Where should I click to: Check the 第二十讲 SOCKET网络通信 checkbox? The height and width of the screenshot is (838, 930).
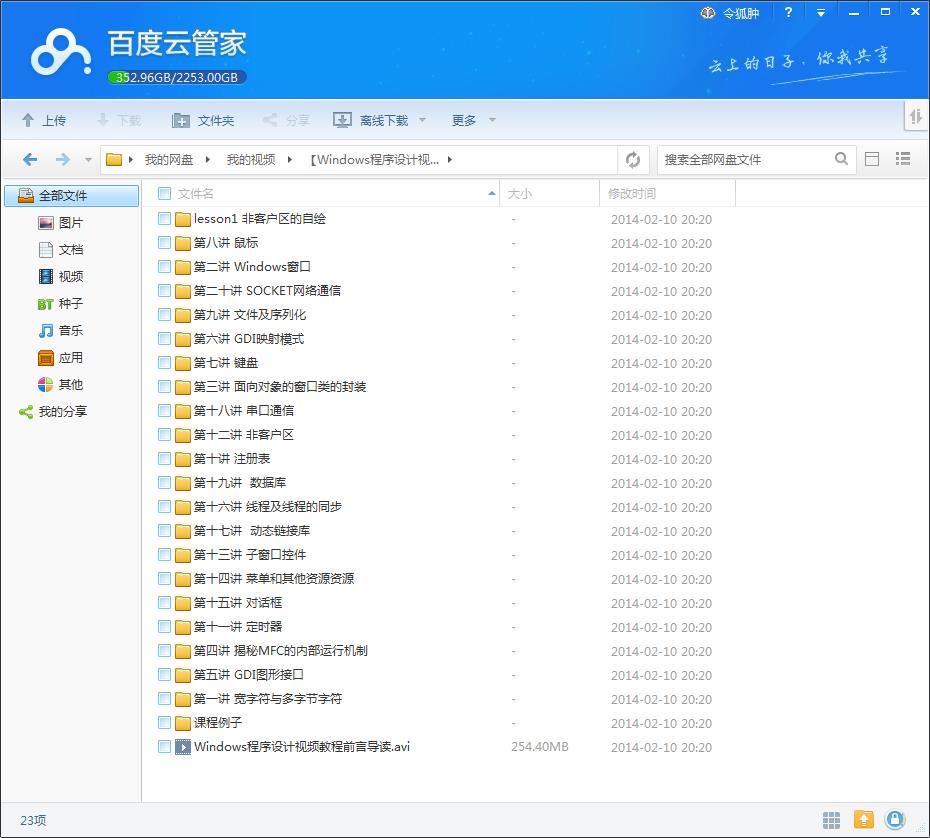164,291
